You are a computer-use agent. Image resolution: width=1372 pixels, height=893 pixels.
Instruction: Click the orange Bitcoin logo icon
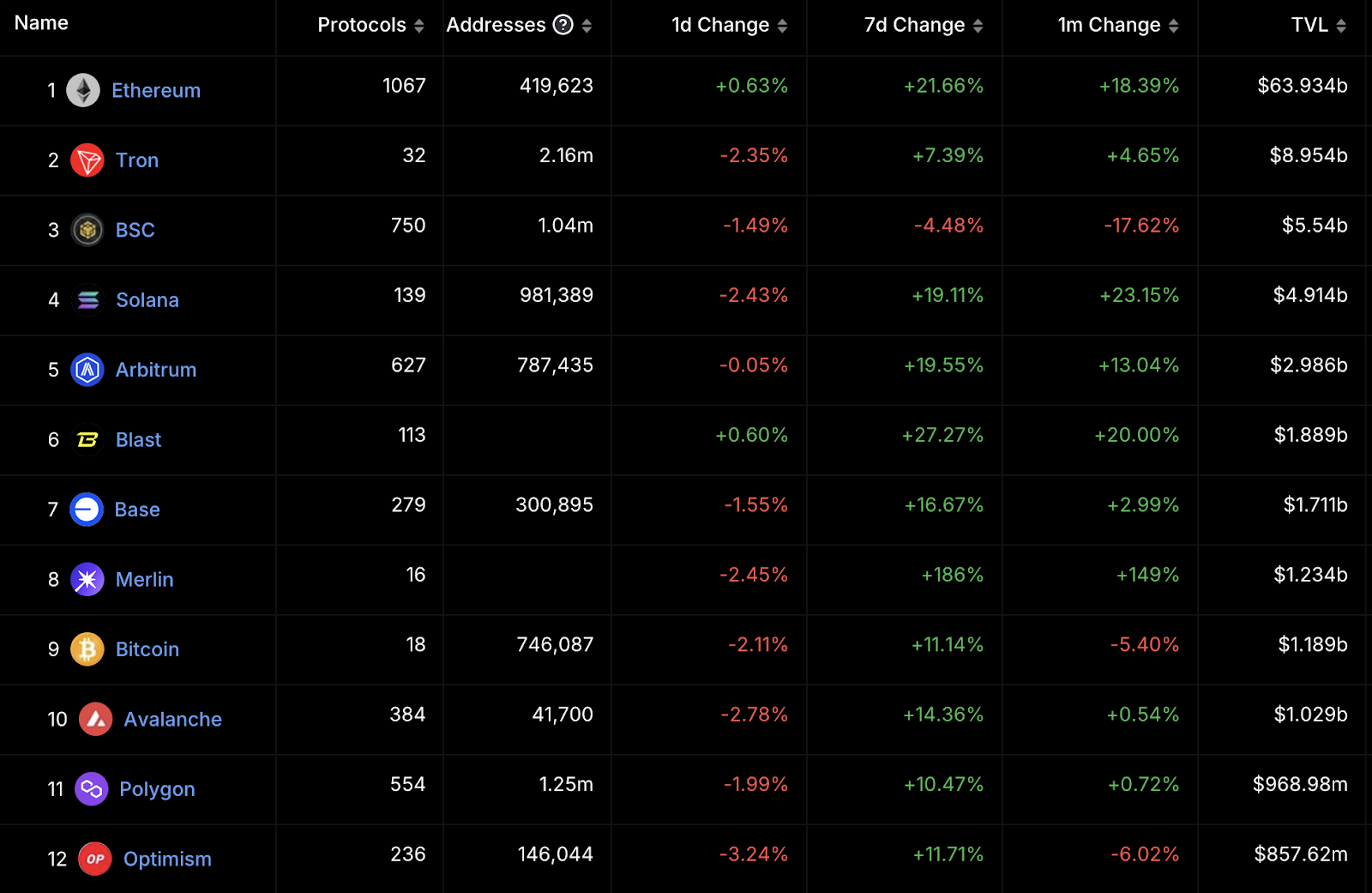click(x=87, y=649)
